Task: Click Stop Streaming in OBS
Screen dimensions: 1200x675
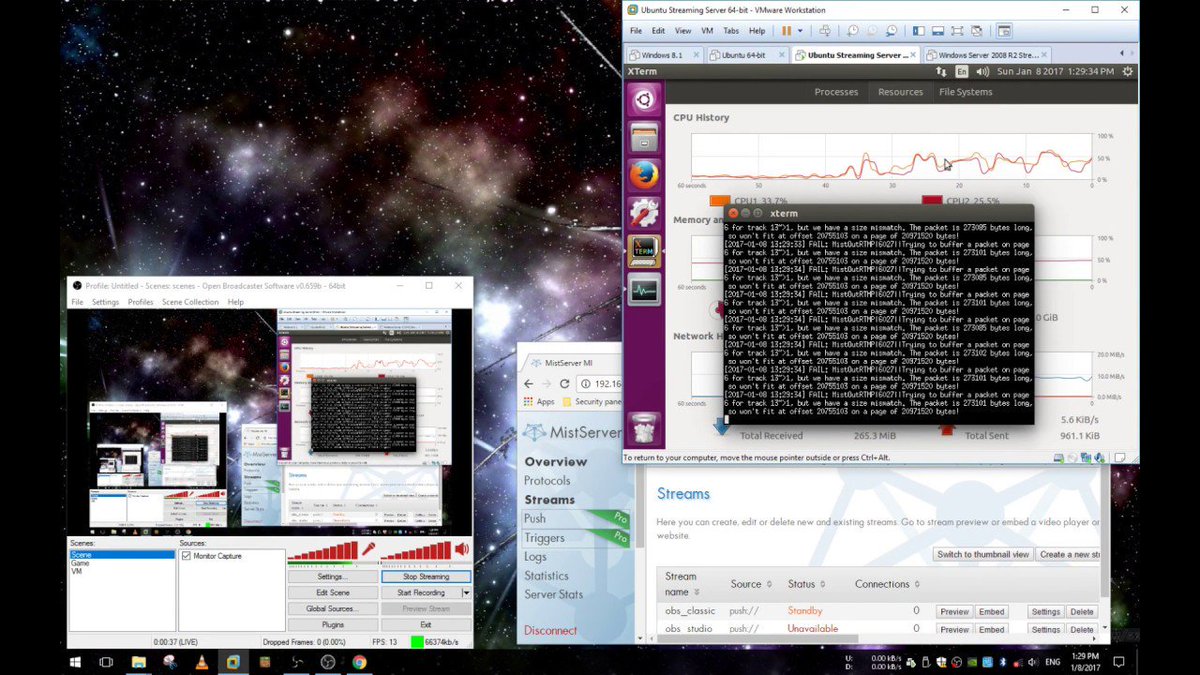Action: (425, 577)
